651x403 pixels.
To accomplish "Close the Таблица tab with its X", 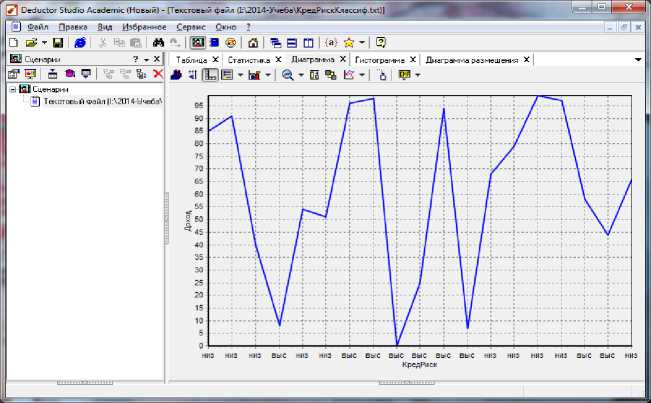I will (217, 60).
